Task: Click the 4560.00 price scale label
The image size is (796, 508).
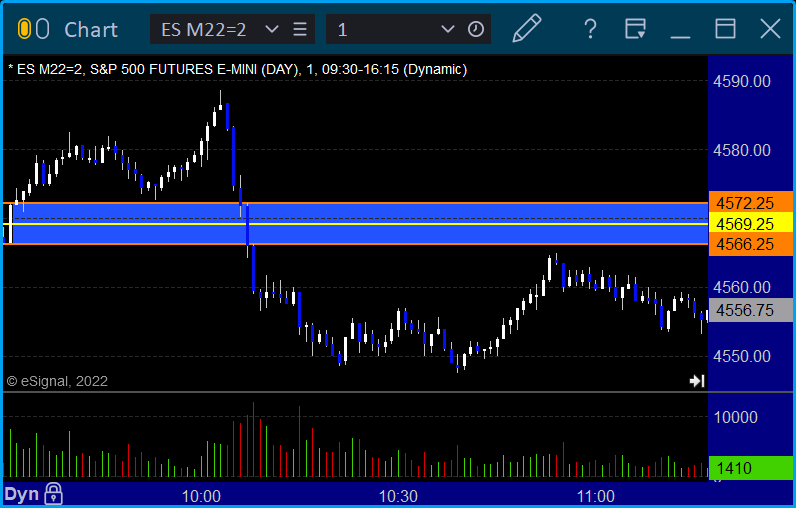Action: point(742,288)
